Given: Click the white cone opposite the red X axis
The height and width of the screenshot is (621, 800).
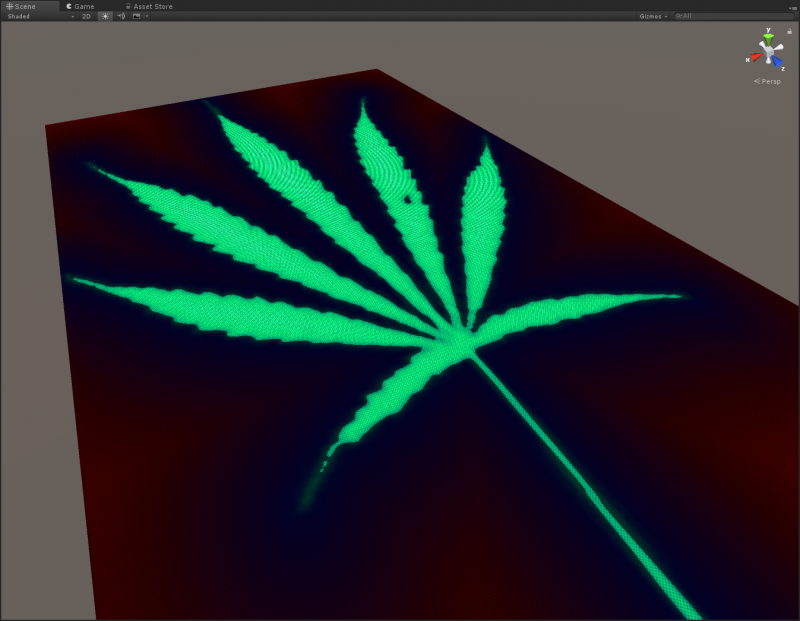Looking at the screenshot, I should (x=781, y=46).
